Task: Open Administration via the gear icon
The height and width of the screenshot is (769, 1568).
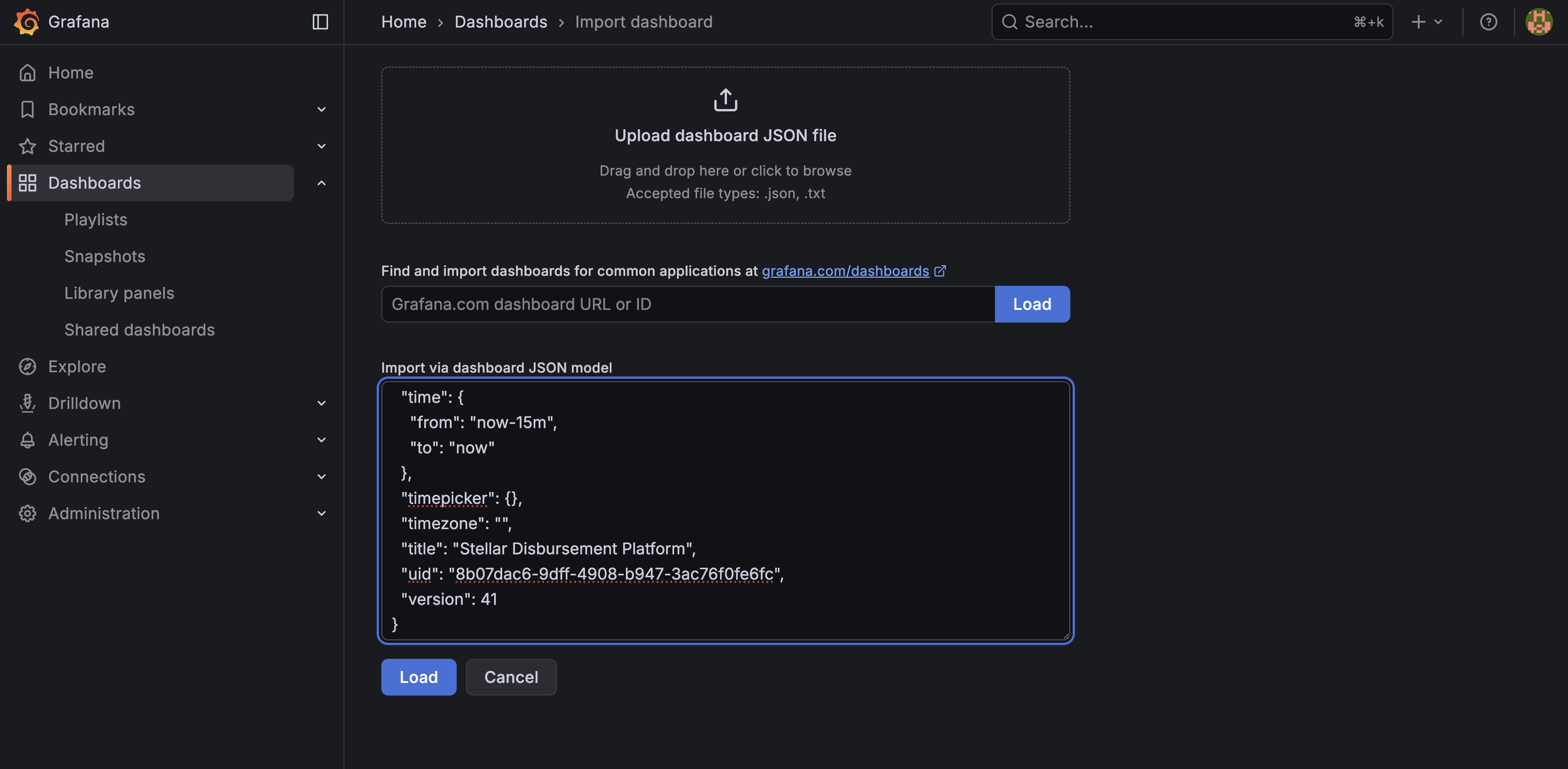Action: point(28,513)
